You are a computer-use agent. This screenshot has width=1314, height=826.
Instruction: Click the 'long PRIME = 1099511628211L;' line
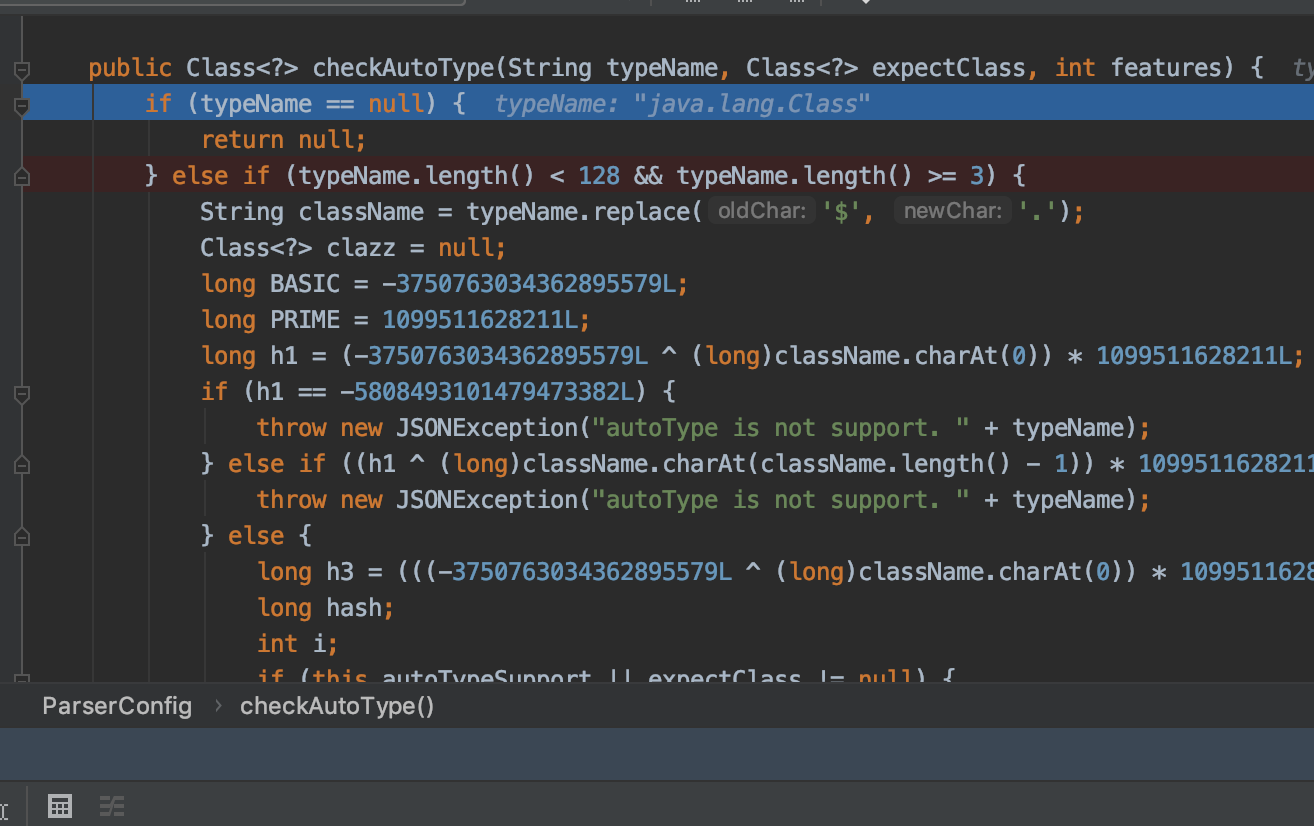pos(396,320)
